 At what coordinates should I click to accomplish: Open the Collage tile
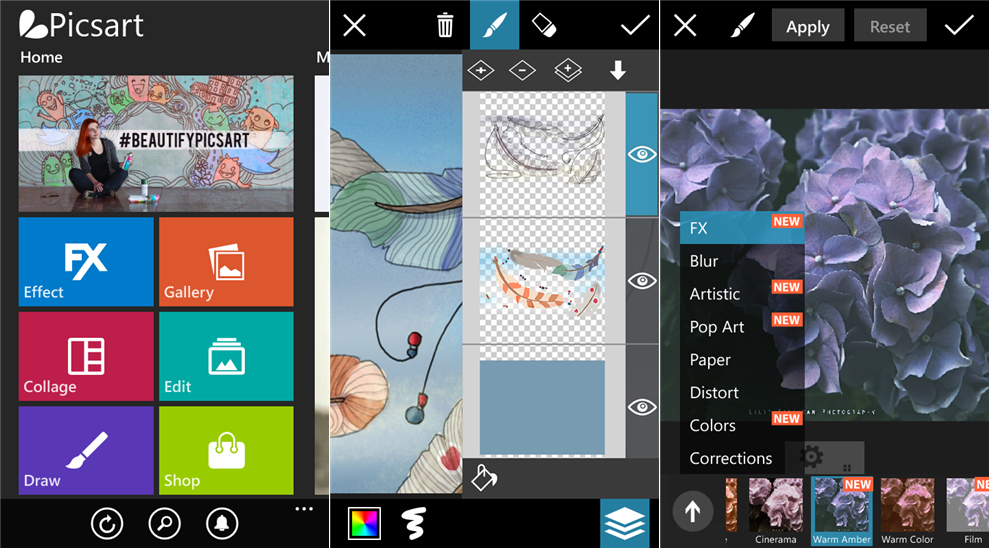coord(86,356)
